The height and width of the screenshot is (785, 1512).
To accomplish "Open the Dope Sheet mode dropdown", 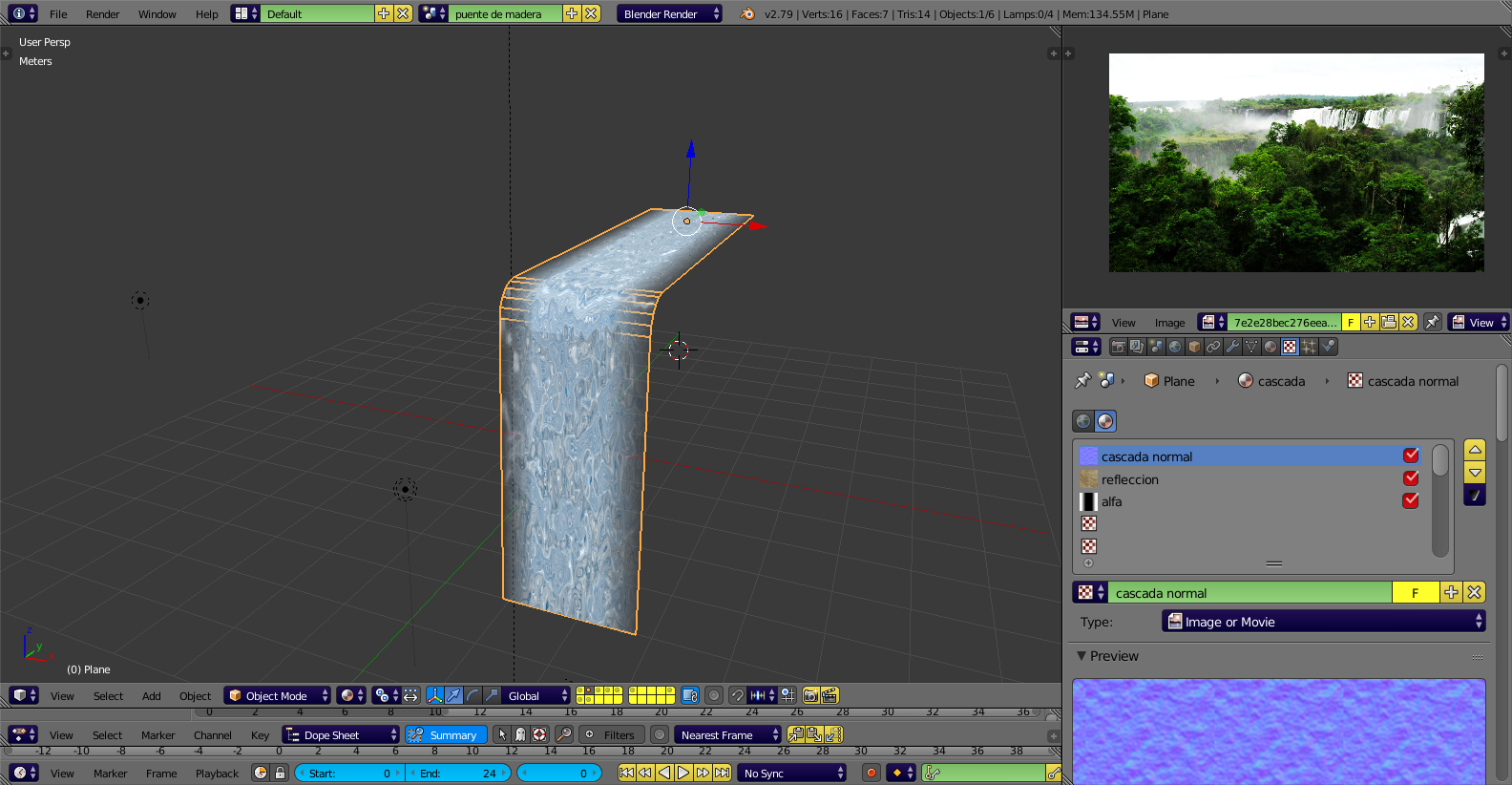I will coord(341,734).
